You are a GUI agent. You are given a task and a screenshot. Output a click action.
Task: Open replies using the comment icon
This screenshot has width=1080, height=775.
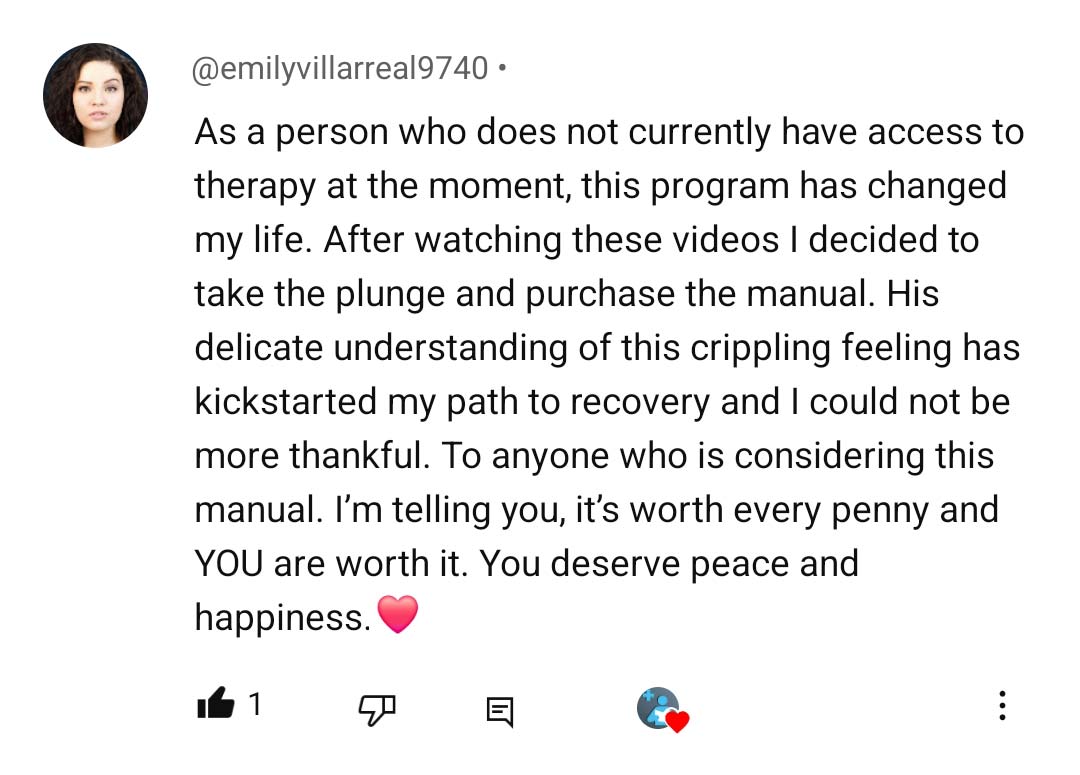[x=499, y=710]
